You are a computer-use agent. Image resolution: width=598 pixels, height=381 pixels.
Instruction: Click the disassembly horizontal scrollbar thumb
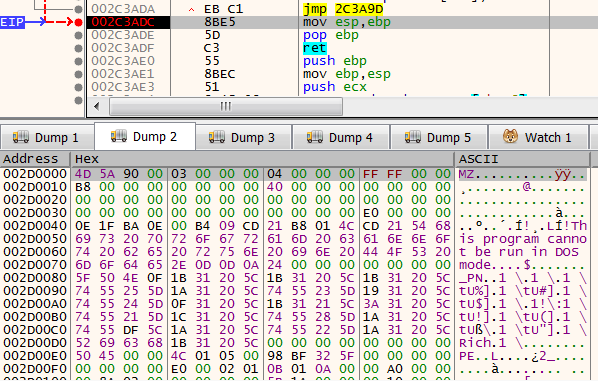[226, 106]
